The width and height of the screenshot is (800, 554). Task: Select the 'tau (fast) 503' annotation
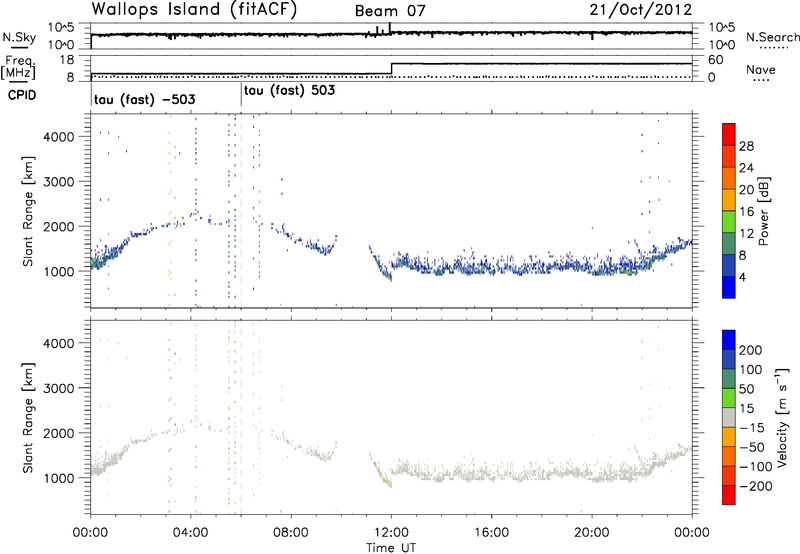289,90
